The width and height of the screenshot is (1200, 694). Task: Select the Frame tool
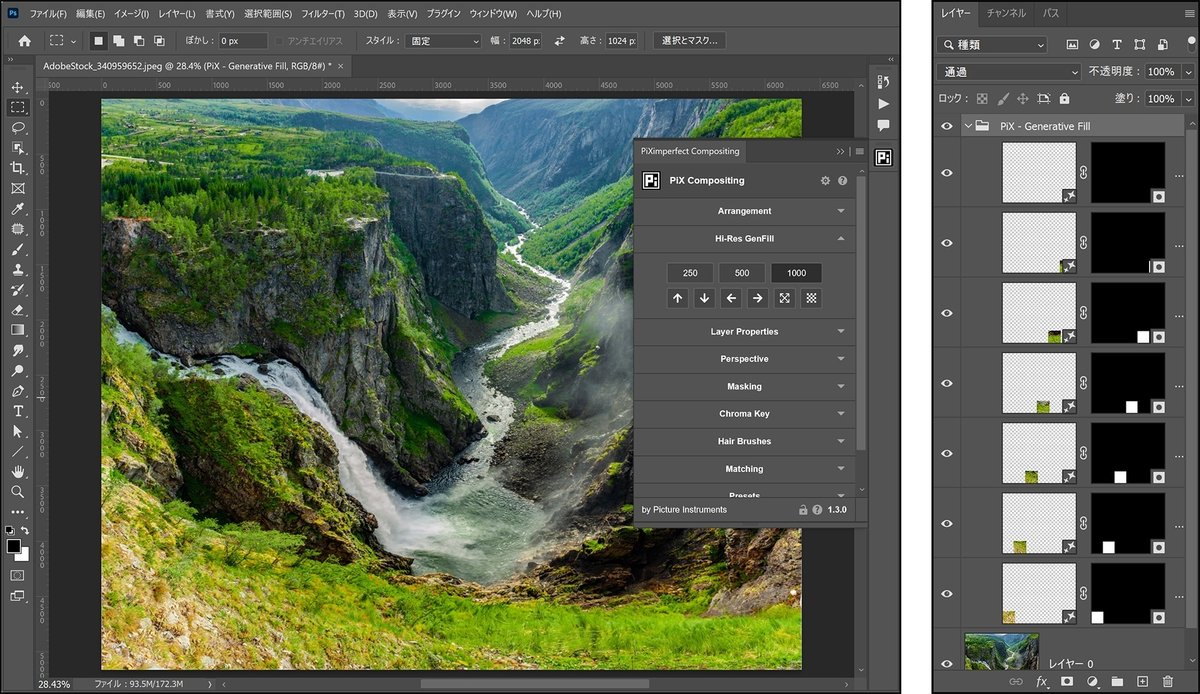point(18,188)
